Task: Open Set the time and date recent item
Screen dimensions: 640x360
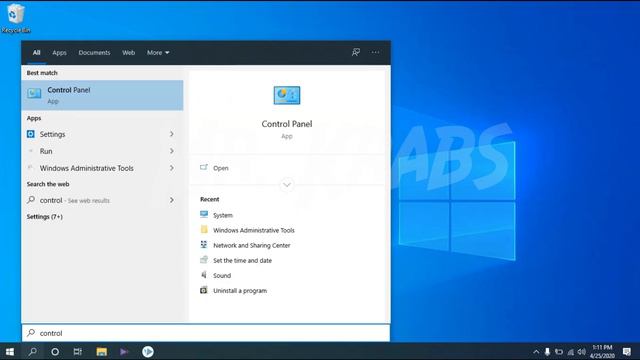Action: tap(242, 260)
